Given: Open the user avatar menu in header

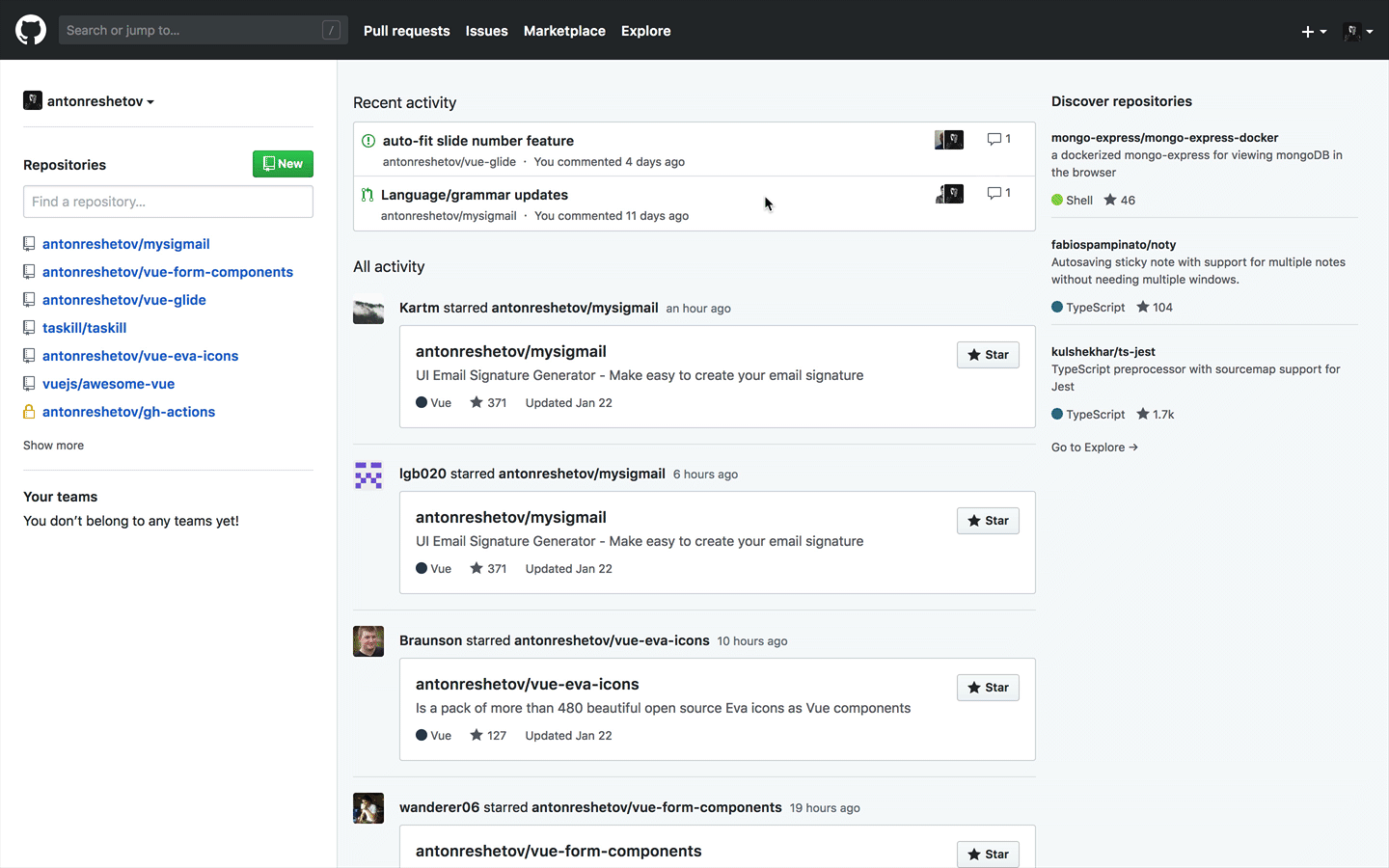Looking at the screenshot, I should (1358, 31).
